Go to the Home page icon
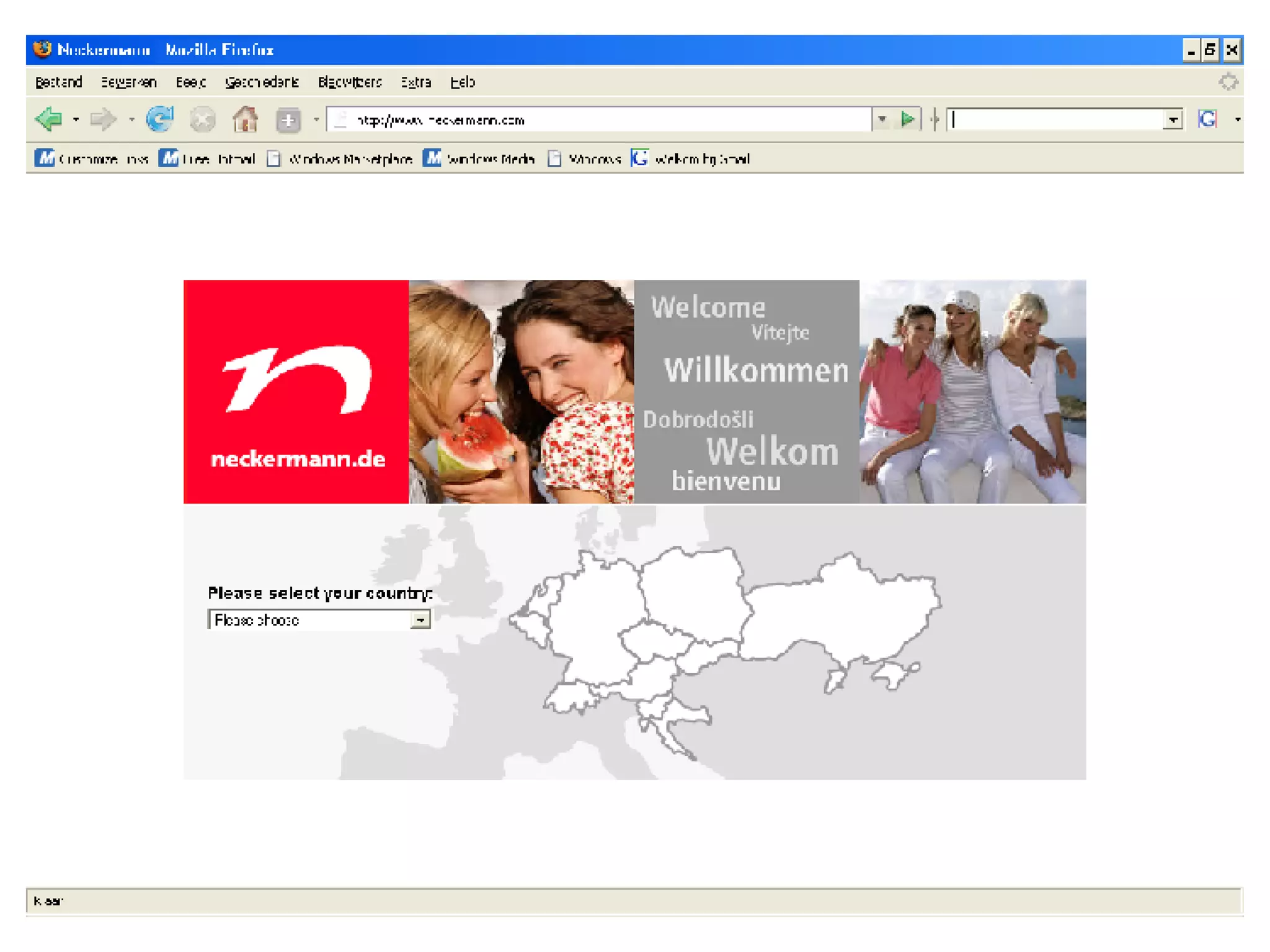 [x=245, y=119]
